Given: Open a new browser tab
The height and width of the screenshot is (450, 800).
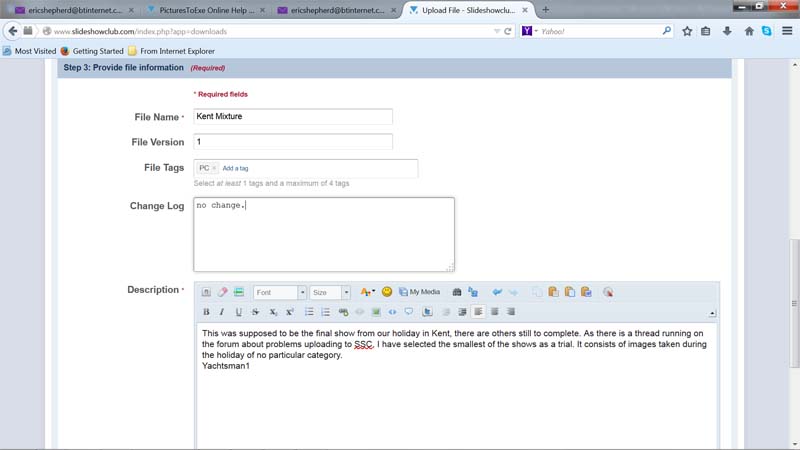Looking at the screenshot, I should (545, 10).
